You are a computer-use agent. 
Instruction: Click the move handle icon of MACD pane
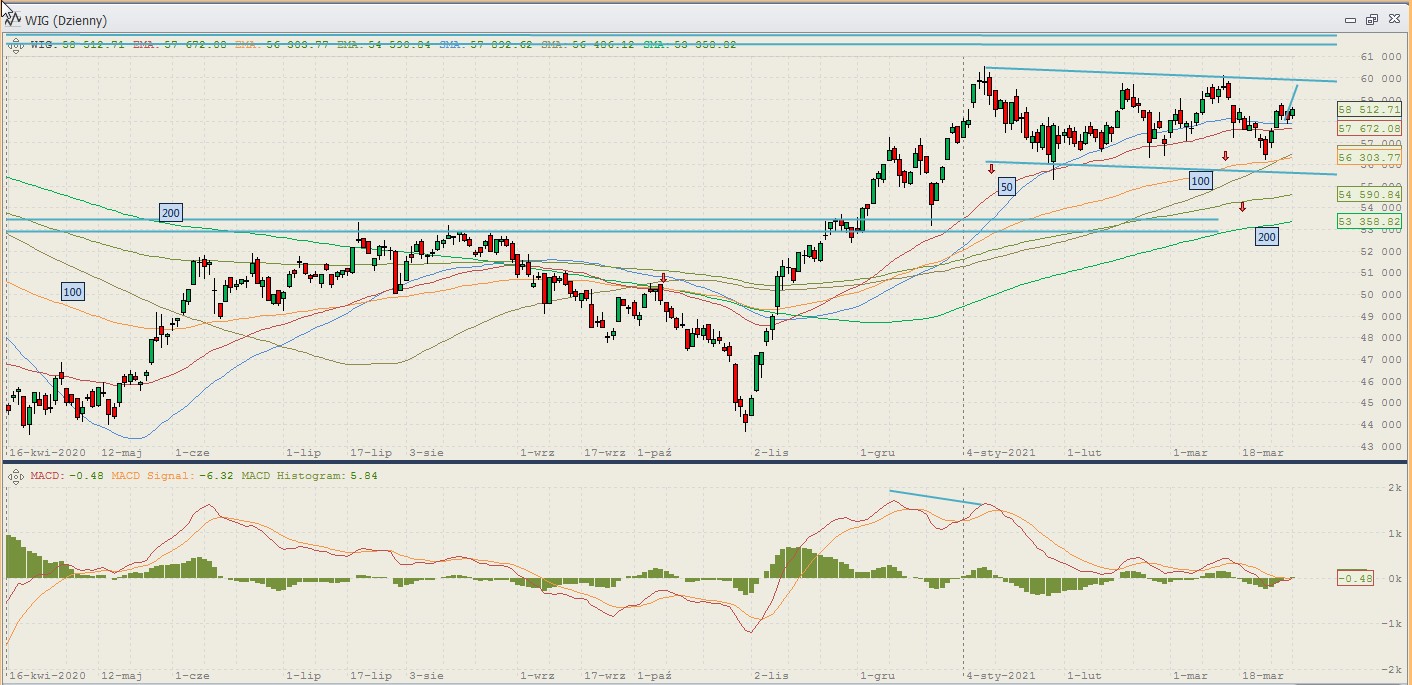14,477
